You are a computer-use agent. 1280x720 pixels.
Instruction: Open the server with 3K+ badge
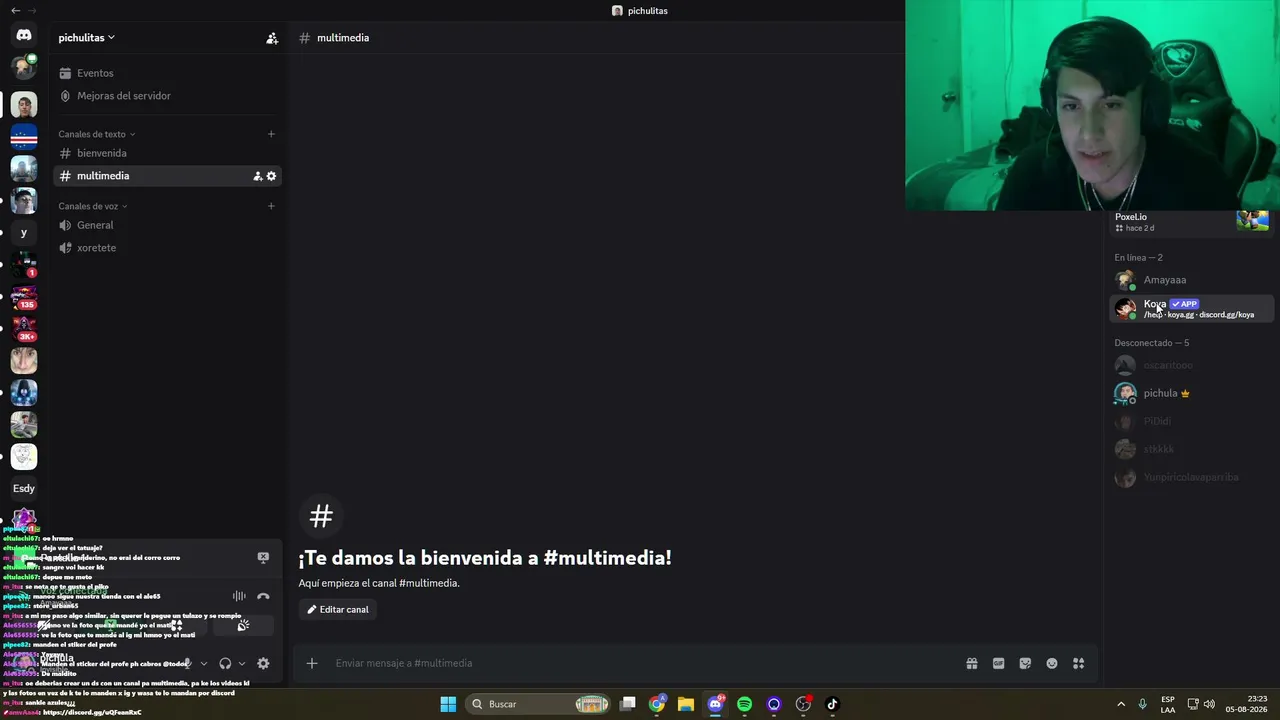tap(24, 329)
